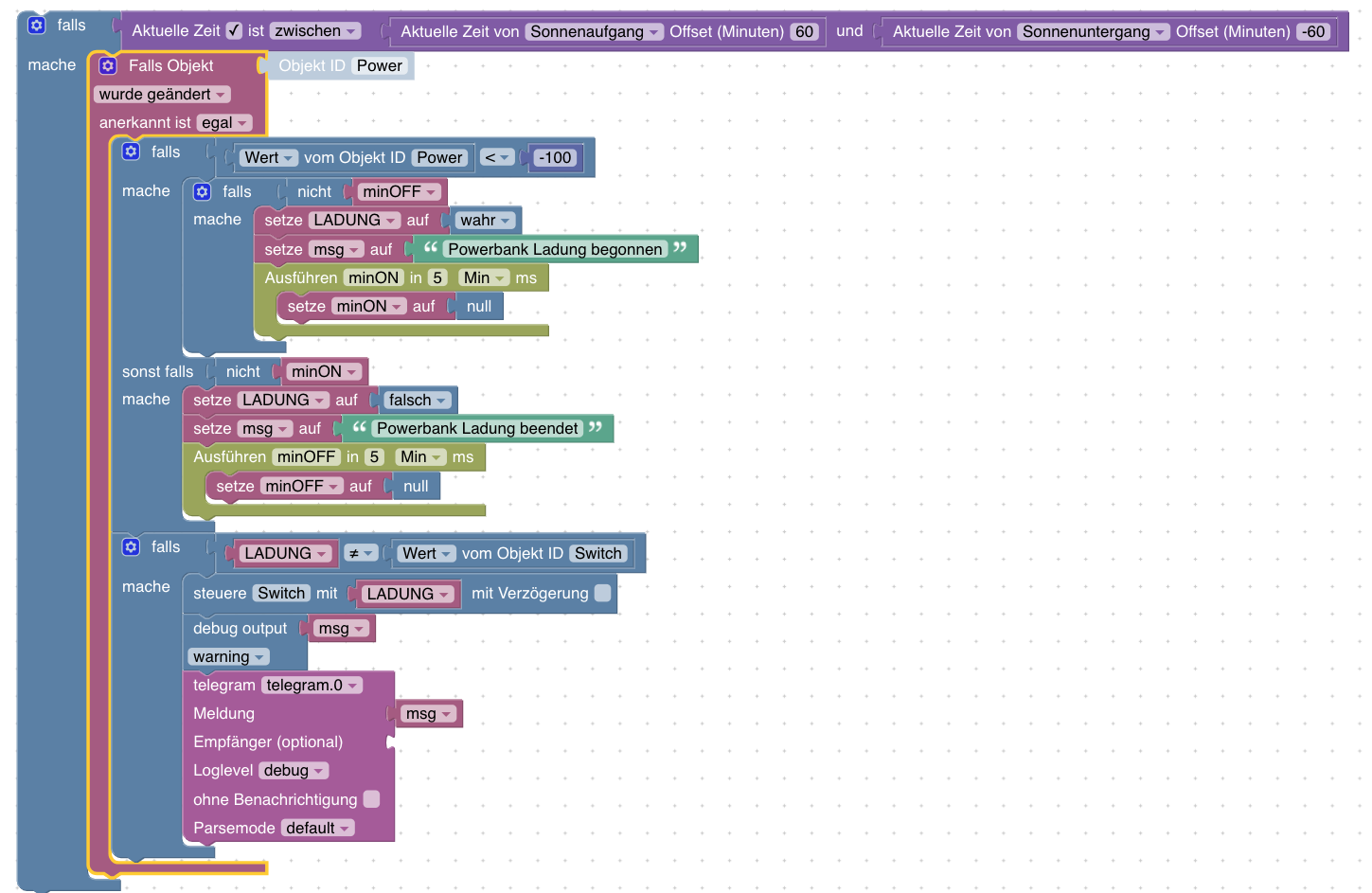Open gear settings on Falls Objekt block
1372x893 pixels.
108,65
